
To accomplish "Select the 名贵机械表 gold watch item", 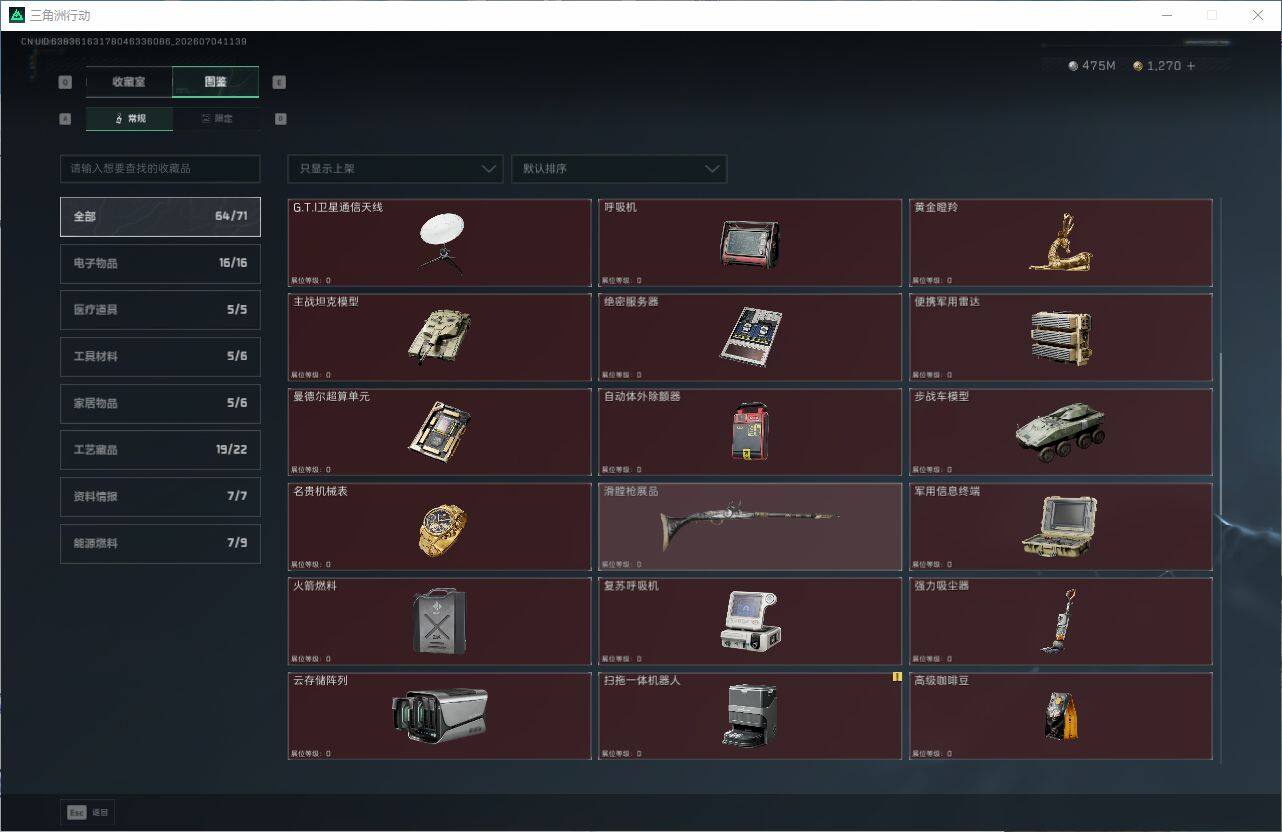I will [439, 527].
